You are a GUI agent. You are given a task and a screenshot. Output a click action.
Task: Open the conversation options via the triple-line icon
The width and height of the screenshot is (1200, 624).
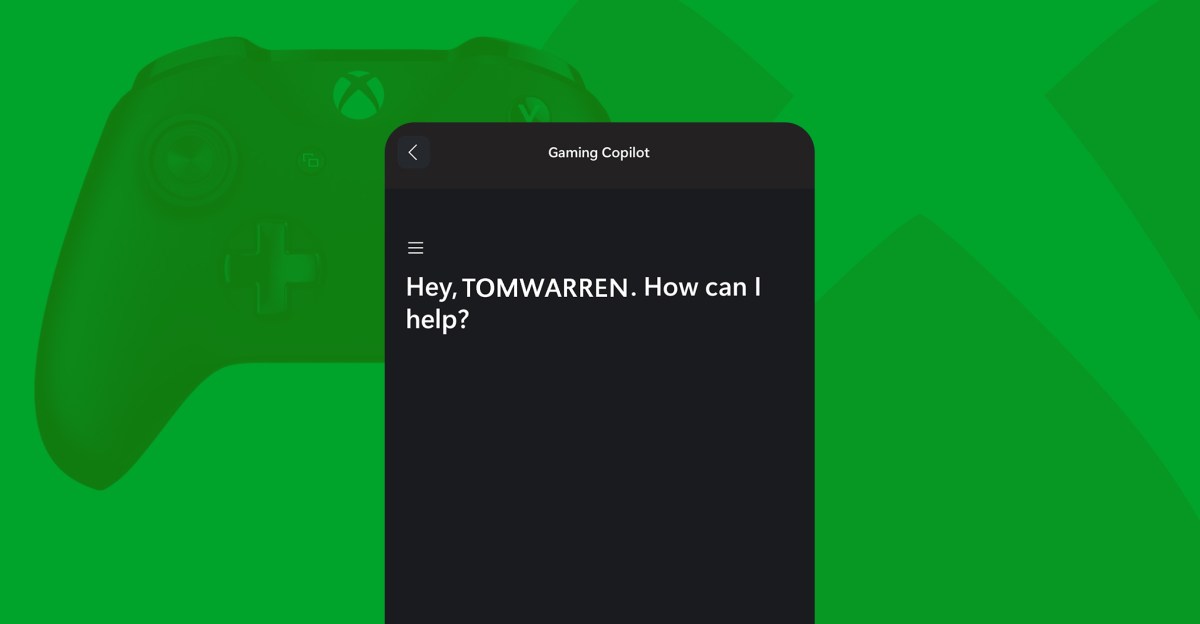[415, 247]
